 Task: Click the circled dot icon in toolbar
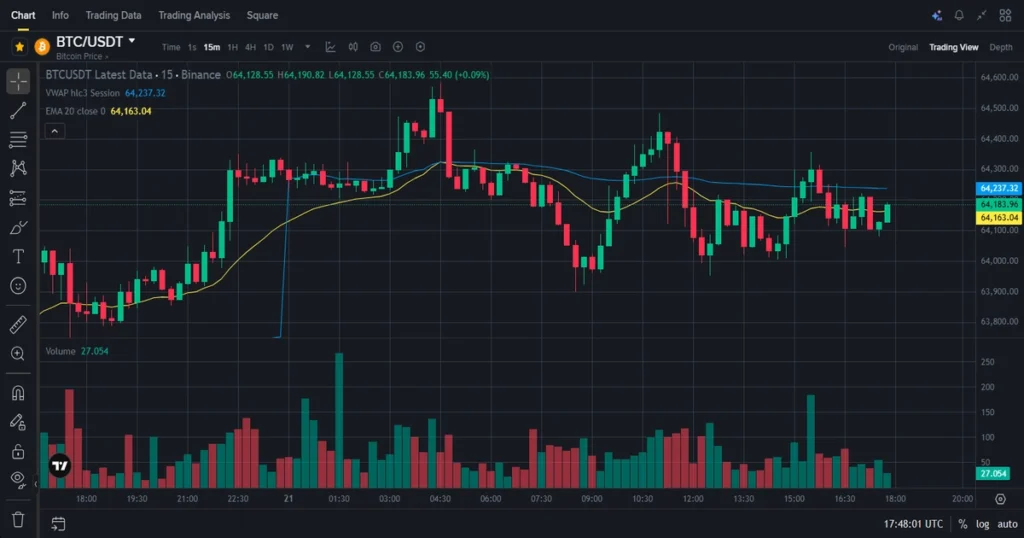(420, 47)
